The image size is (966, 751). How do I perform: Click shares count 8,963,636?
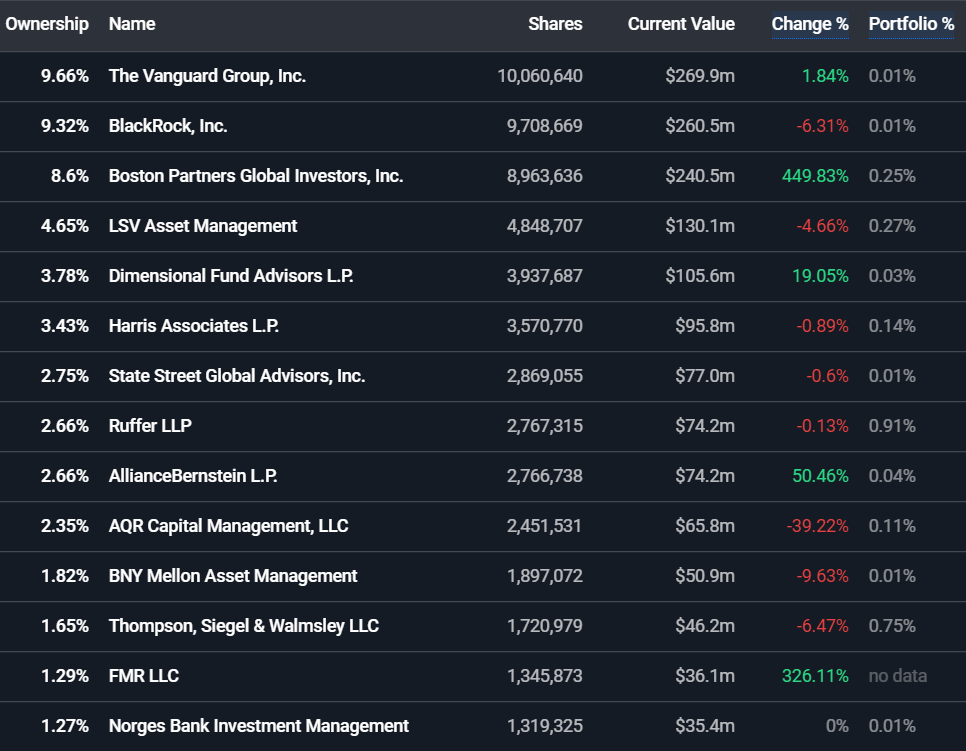545,176
